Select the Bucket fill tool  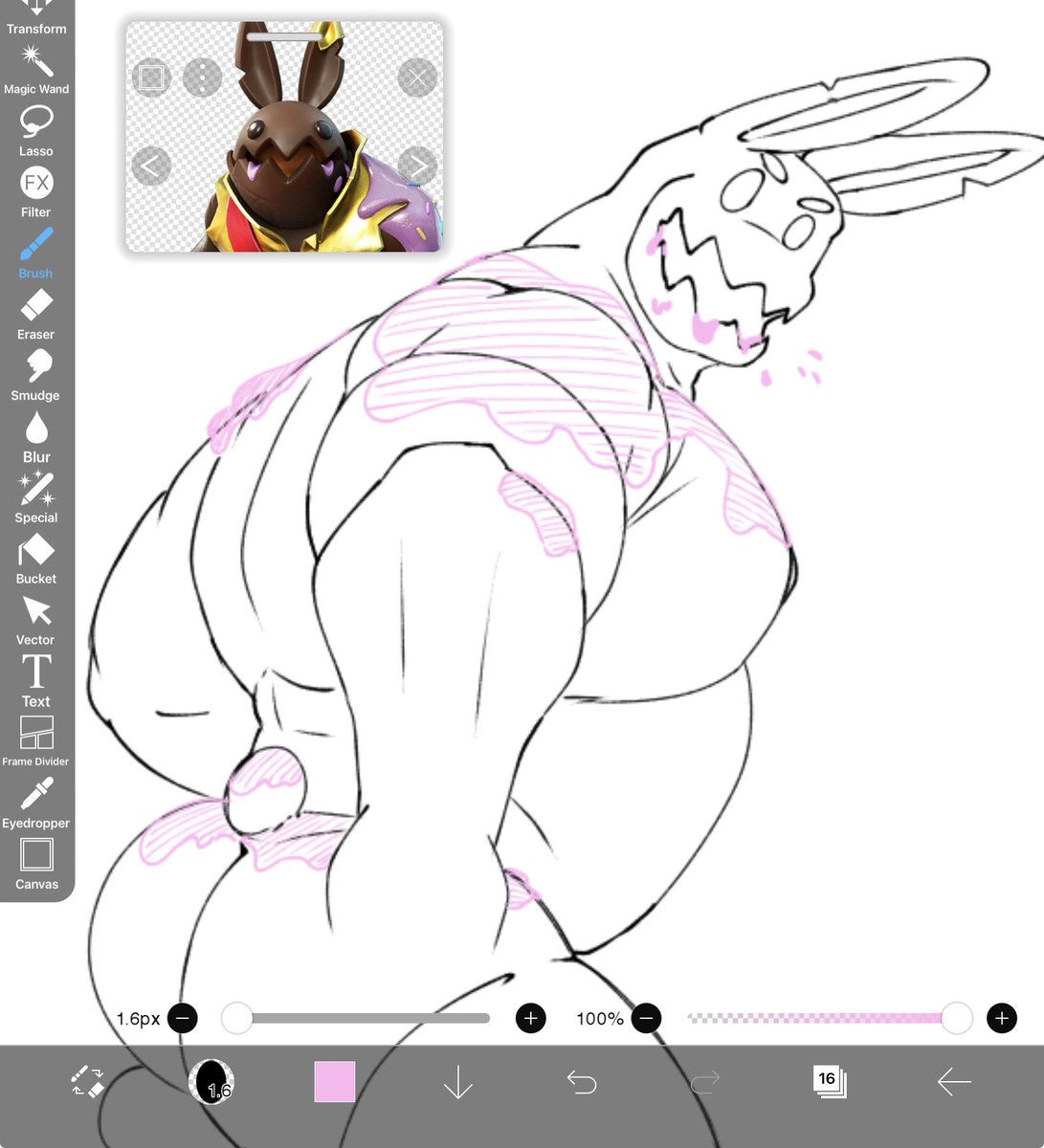coord(36,559)
